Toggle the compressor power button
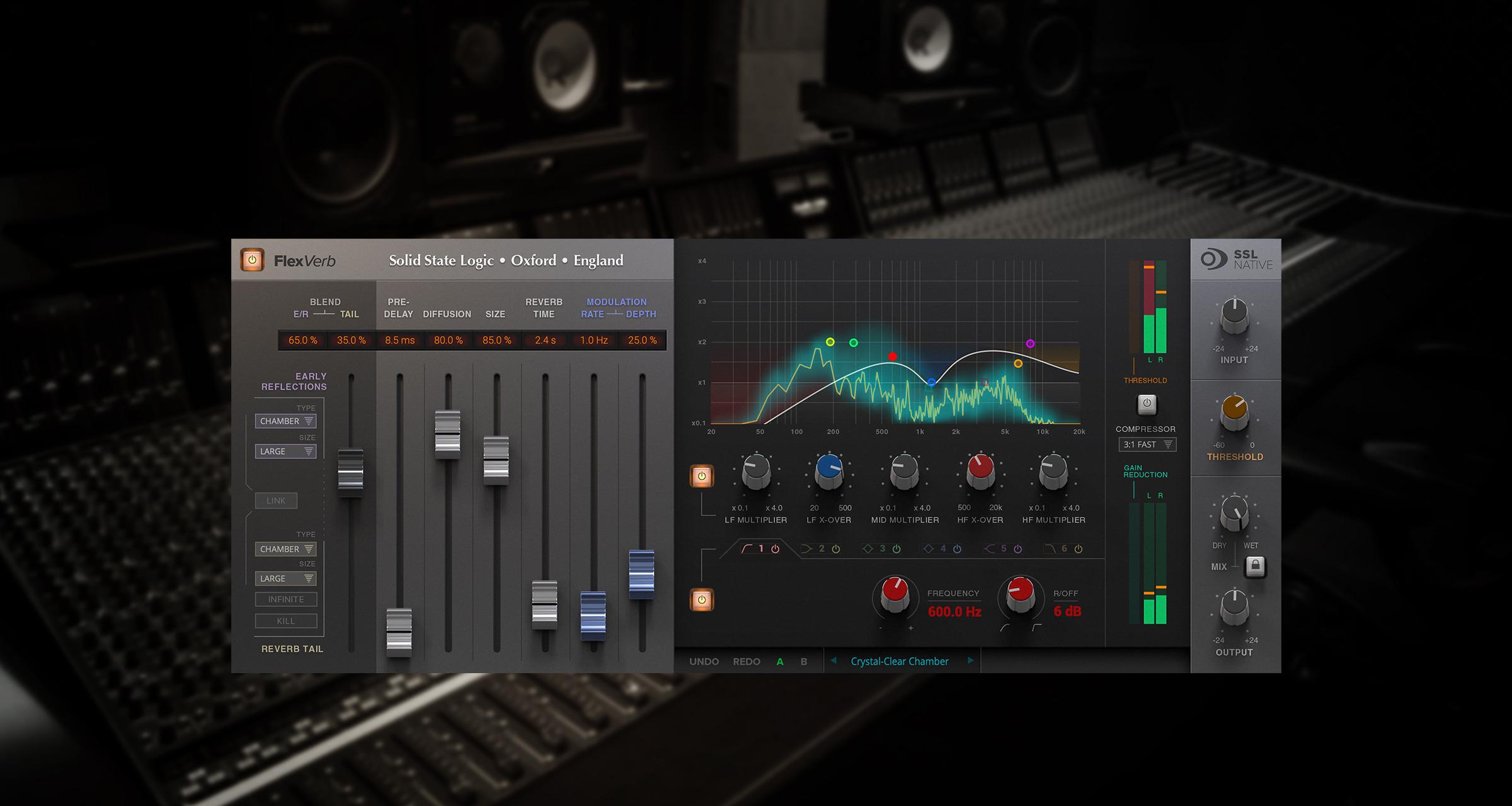Image resolution: width=1512 pixels, height=806 pixels. tap(1147, 404)
